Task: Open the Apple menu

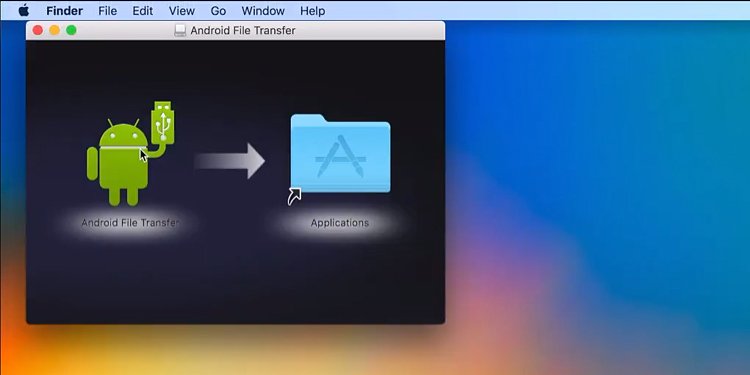Action: click(23, 11)
